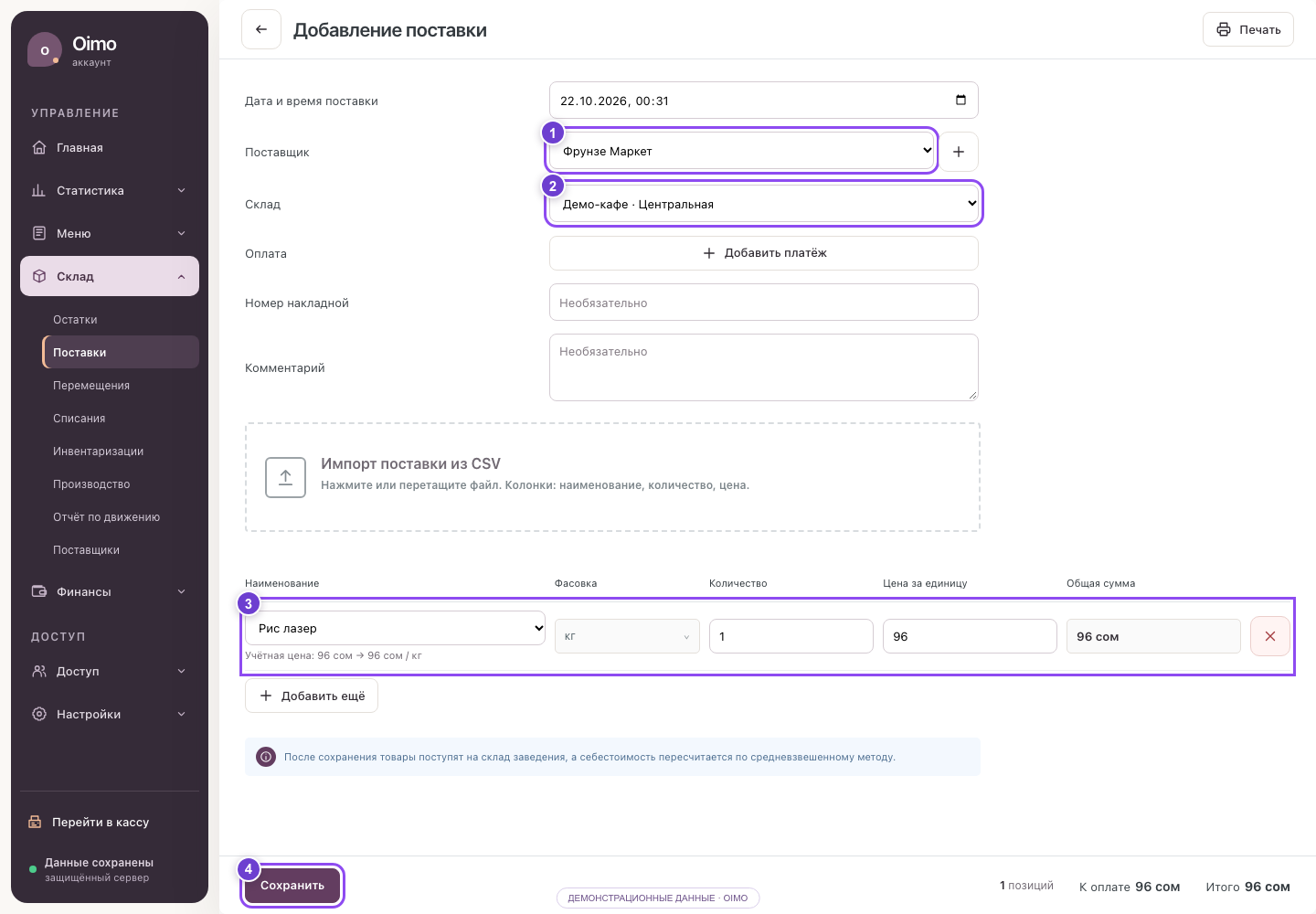
Task: Click the Количество field with value 1
Action: coord(791,636)
